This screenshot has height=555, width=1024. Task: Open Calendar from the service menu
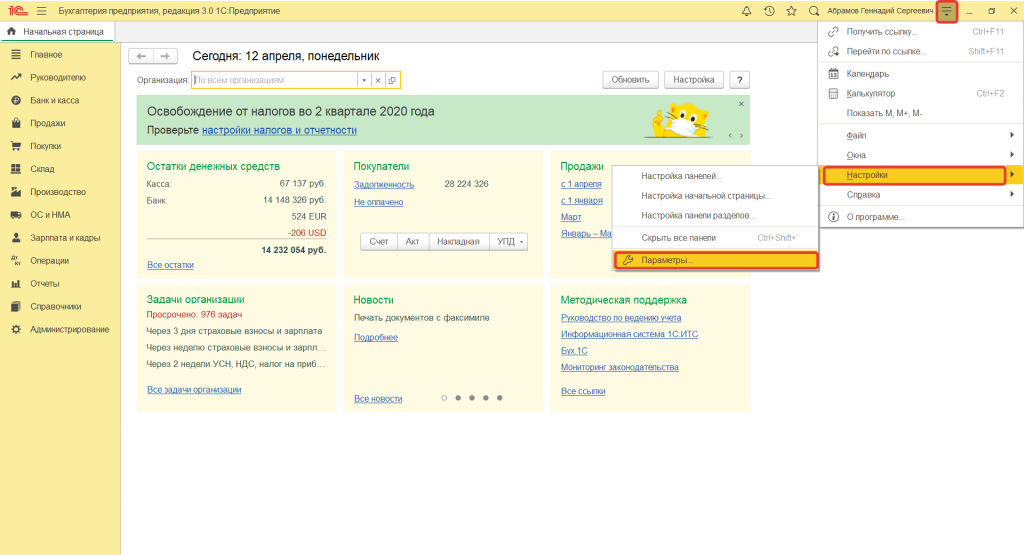(x=867, y=73)
